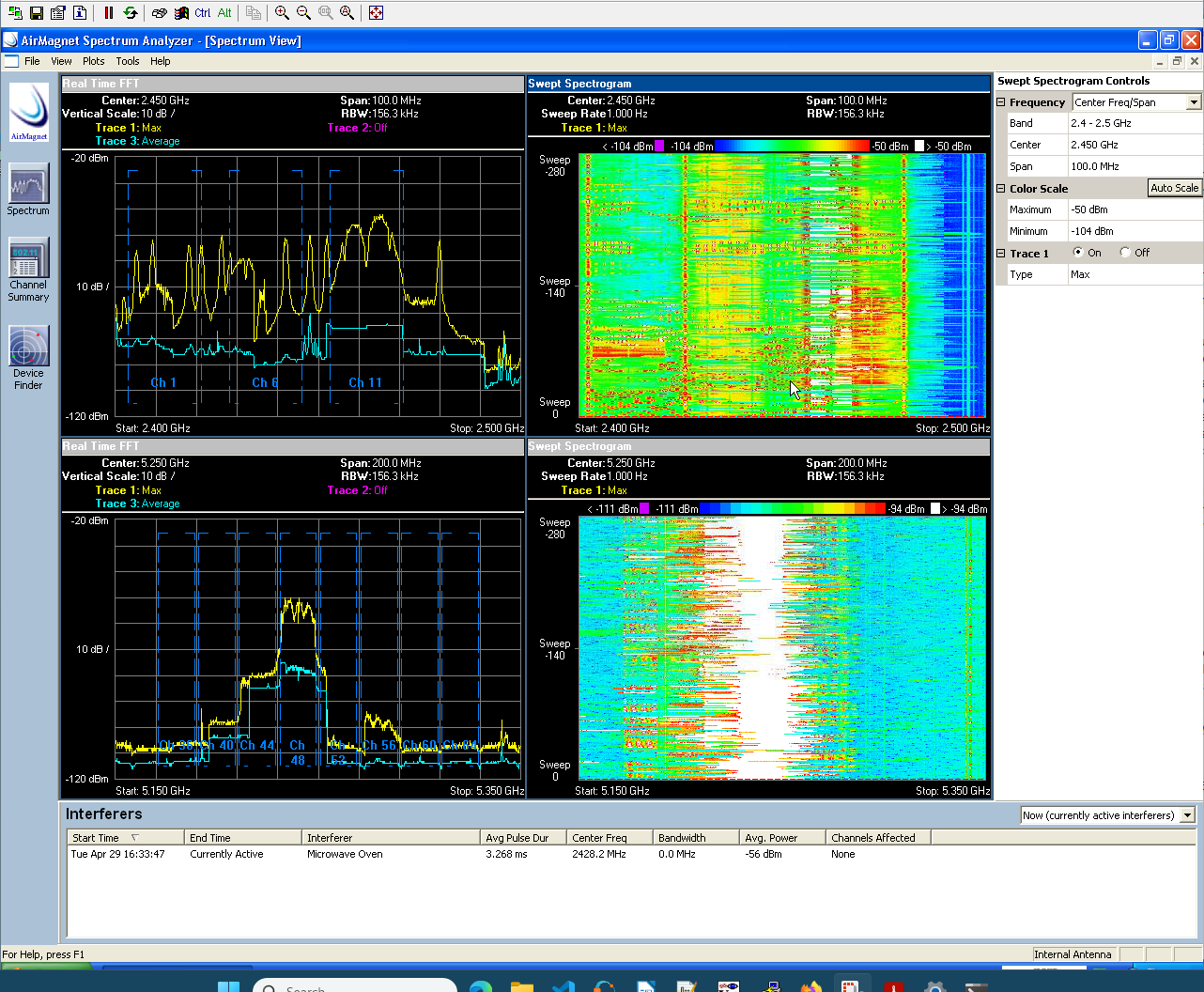Click the Windows Start key icon
This screenshot has height=992, width=1204.
pos(181,13)
